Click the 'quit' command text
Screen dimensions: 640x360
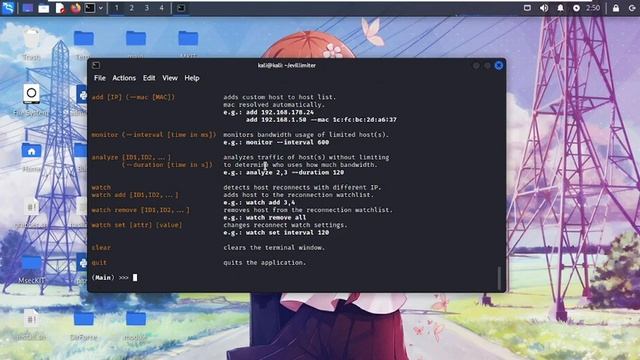[x=99, y=262]
